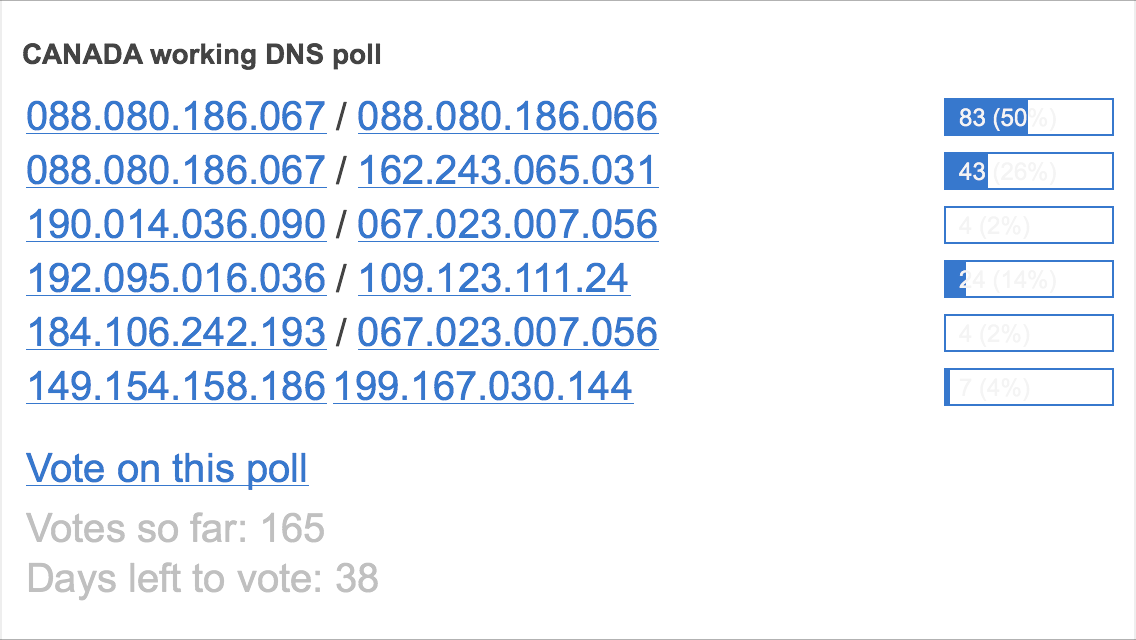
Task: Open the 088.080.186.066 DNS link
Action: coord(507,116)
